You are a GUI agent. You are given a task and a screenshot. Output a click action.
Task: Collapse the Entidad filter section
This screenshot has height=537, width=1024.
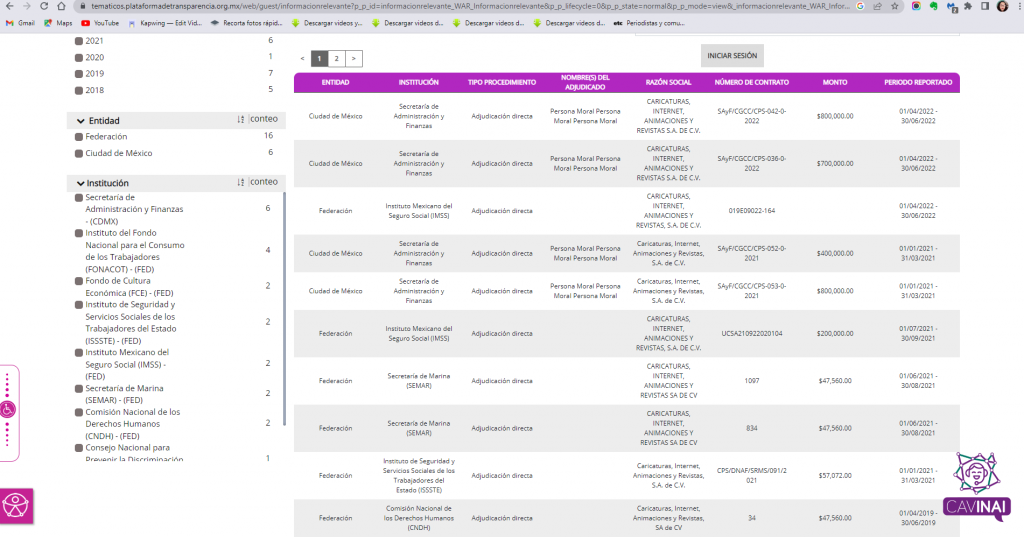point(80,121)
